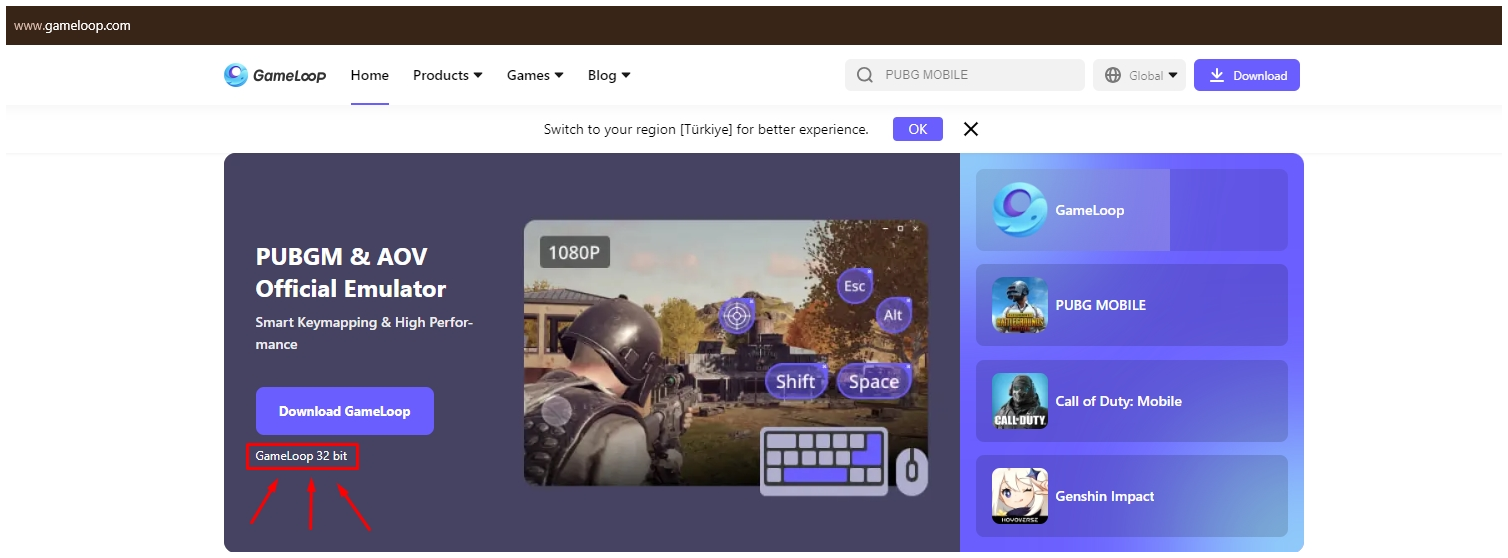Viewport: 1508px width, 558px height.
Task: Click the Call of Duty game icon
Action: [x=1020, y=401]
